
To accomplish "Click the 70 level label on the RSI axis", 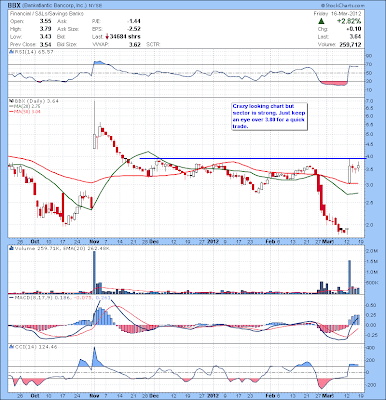I will 369,64.
